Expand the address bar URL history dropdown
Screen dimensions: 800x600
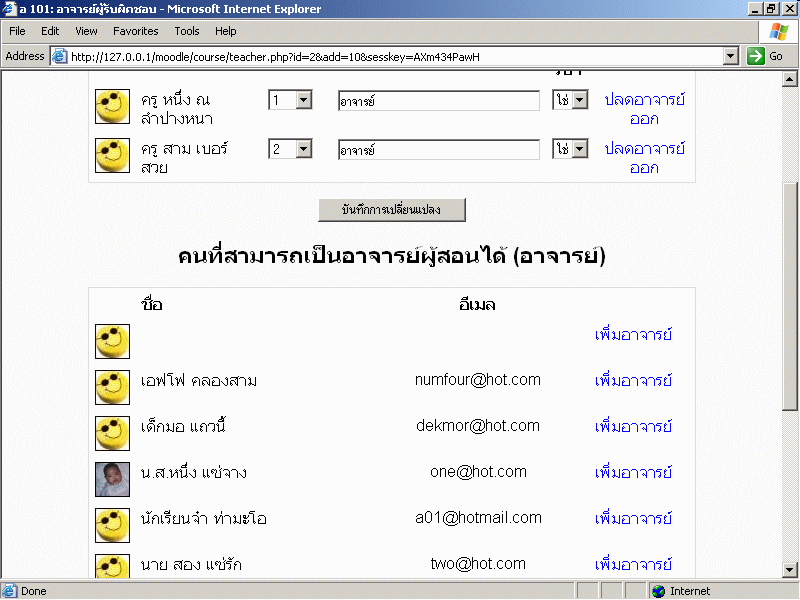point(731,56)
